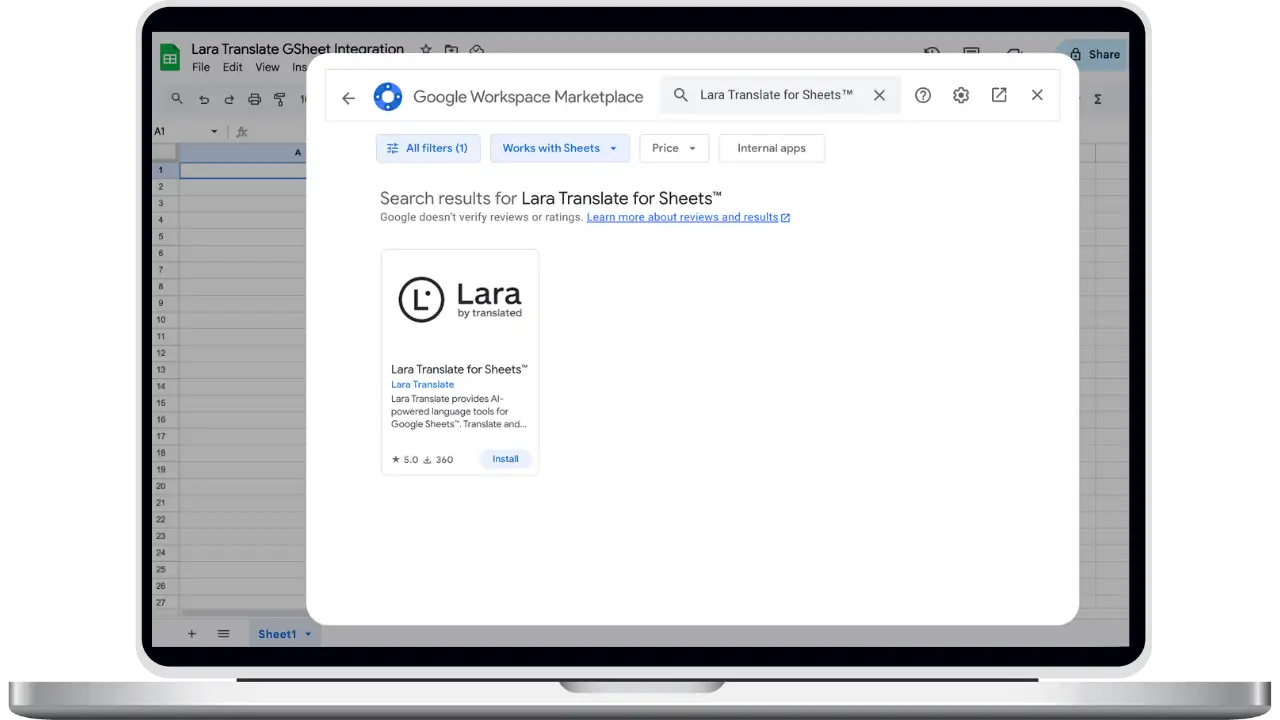Star the Lara Translate GSheet Integration spreadsheet
This screenshot has width=1280, height=720.
pyautogui.click(x=425, y=48)
